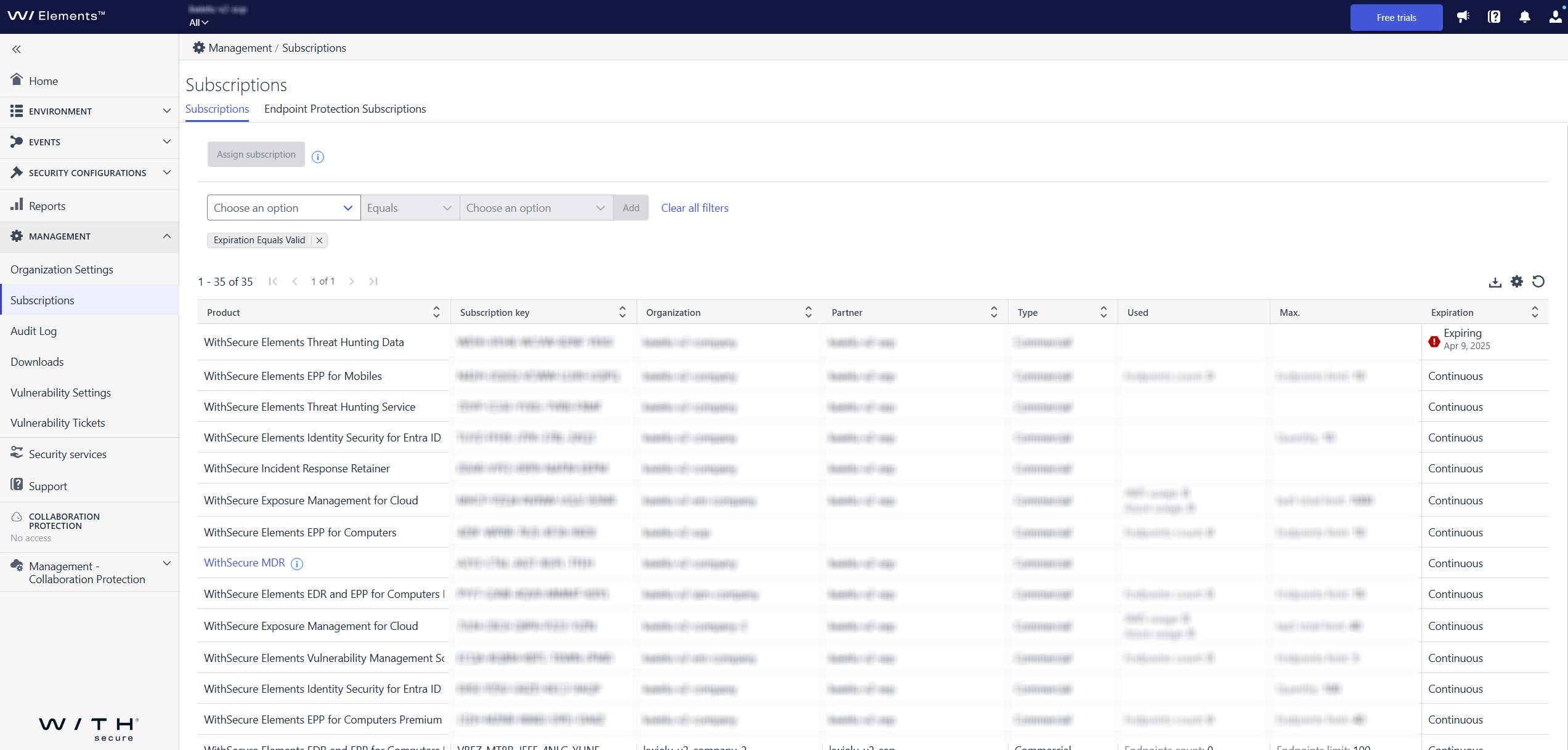Screen dimensions: 1568x750
Task: Remove the Expiration Equals Valid filter
Action: [319, 240]
